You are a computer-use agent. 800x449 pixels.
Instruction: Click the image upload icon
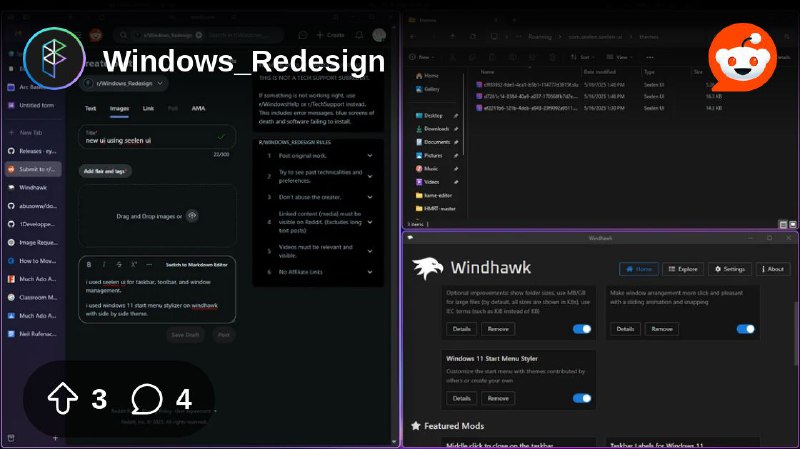pyautogui.click(x=192, y=216)
